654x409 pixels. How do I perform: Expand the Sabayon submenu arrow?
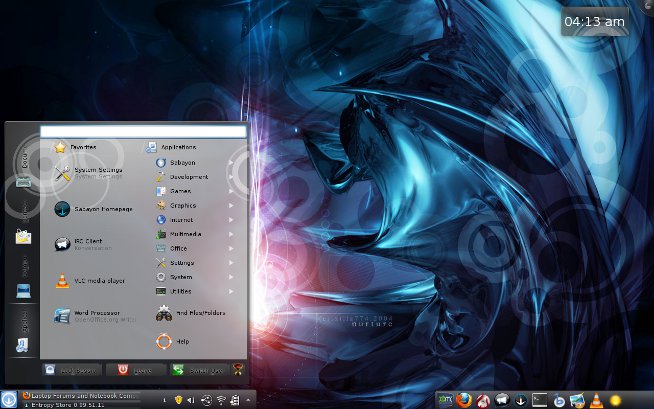[231, 163]
